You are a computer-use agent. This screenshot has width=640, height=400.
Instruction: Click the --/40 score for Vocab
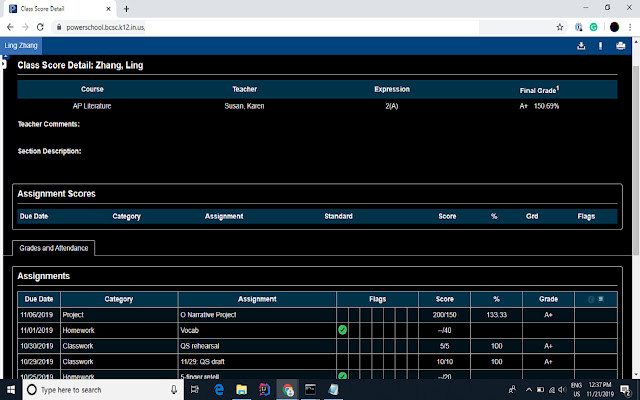pos(444,330)
